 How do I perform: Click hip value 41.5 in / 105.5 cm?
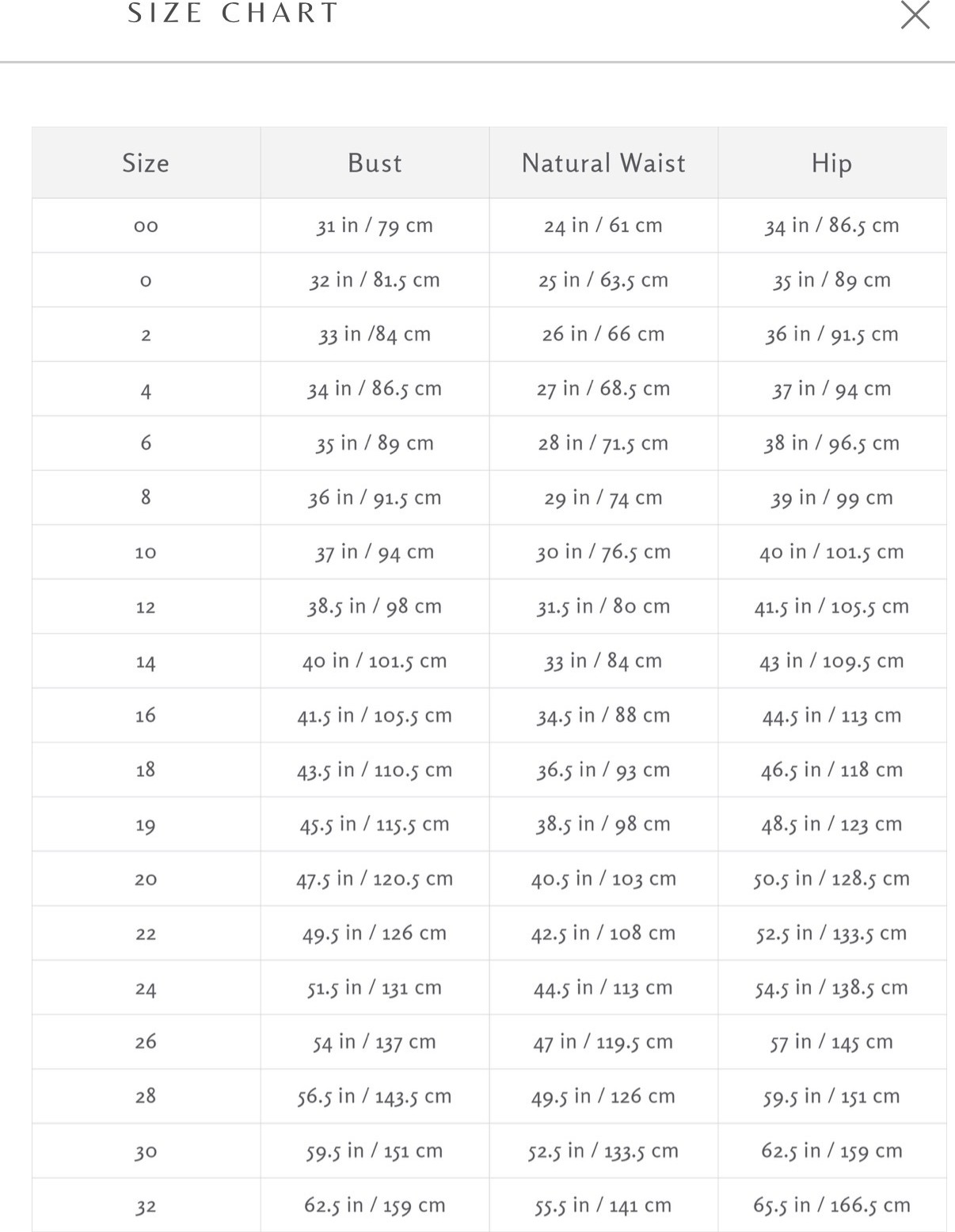831,606
